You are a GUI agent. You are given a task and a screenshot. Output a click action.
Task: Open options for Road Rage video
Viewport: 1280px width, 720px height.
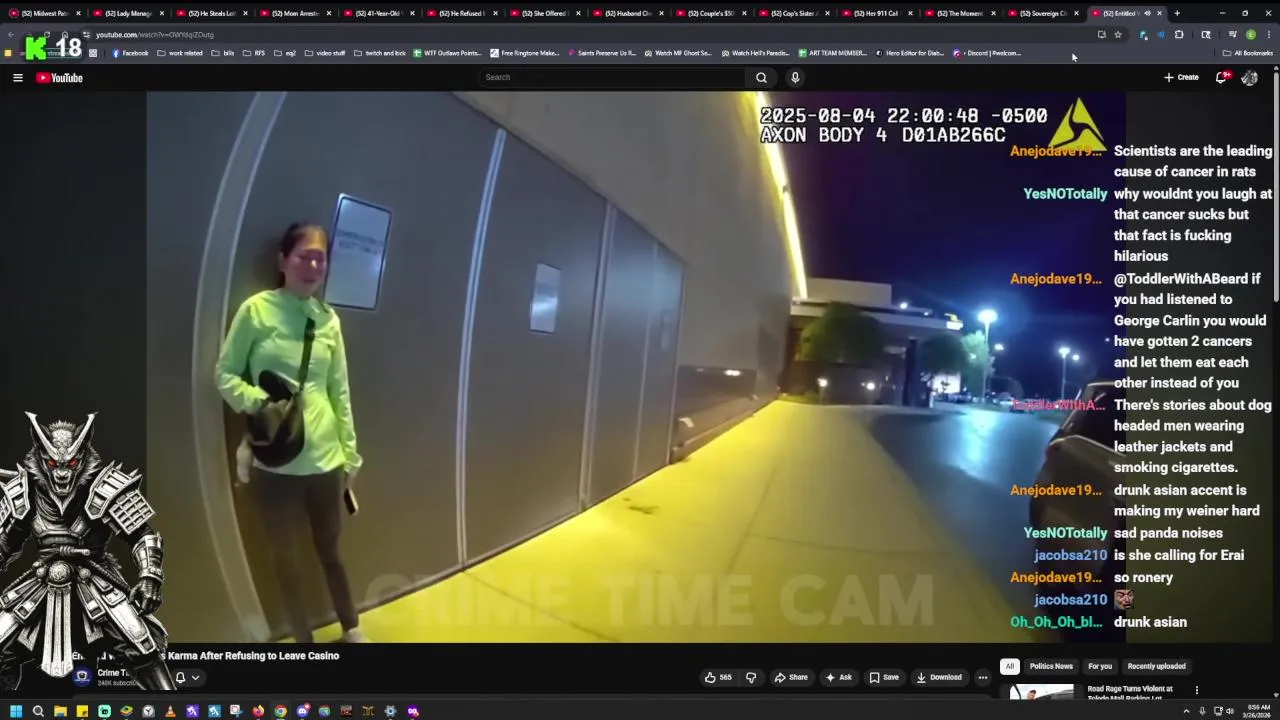click(1196, 690)
